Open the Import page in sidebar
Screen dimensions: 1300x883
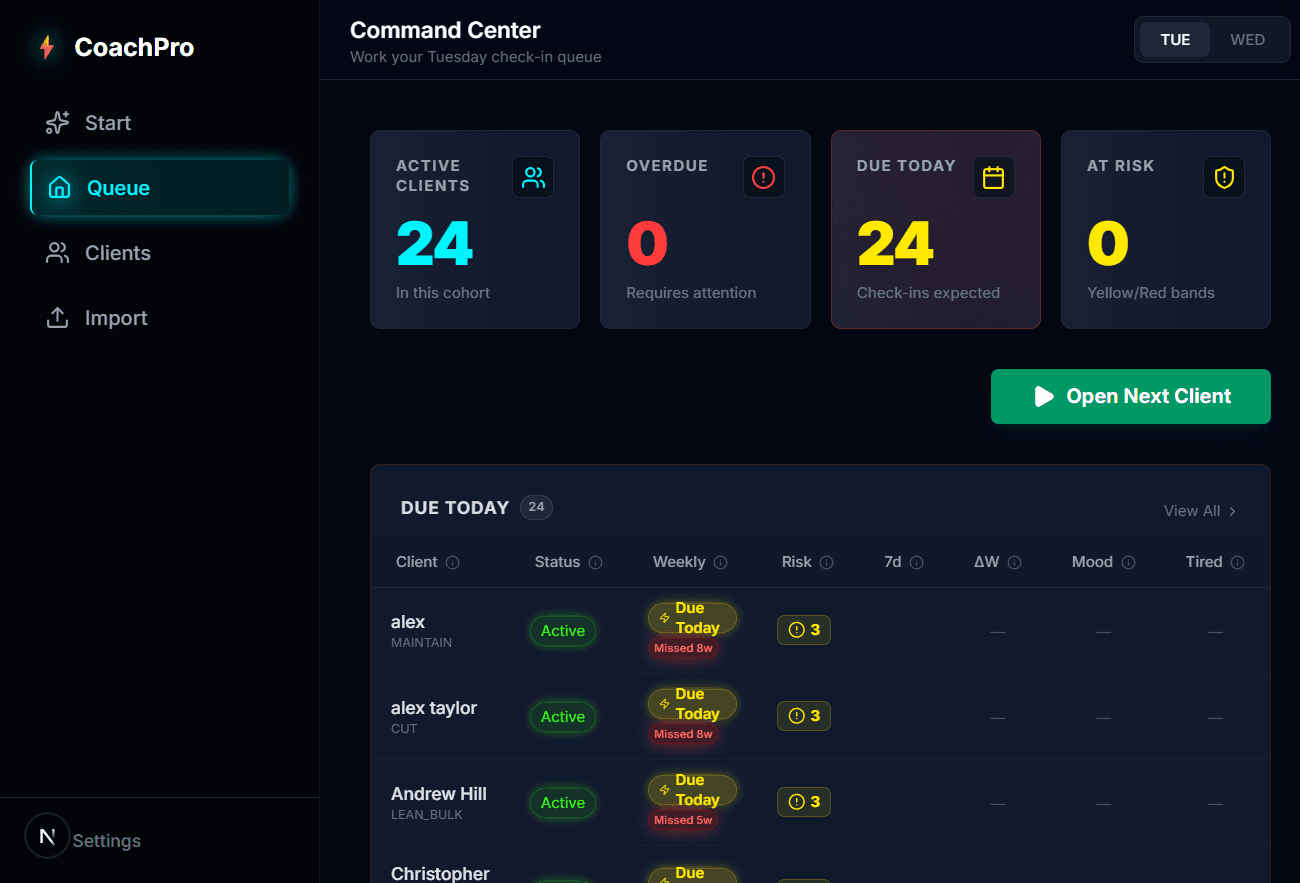coord(160,318)
